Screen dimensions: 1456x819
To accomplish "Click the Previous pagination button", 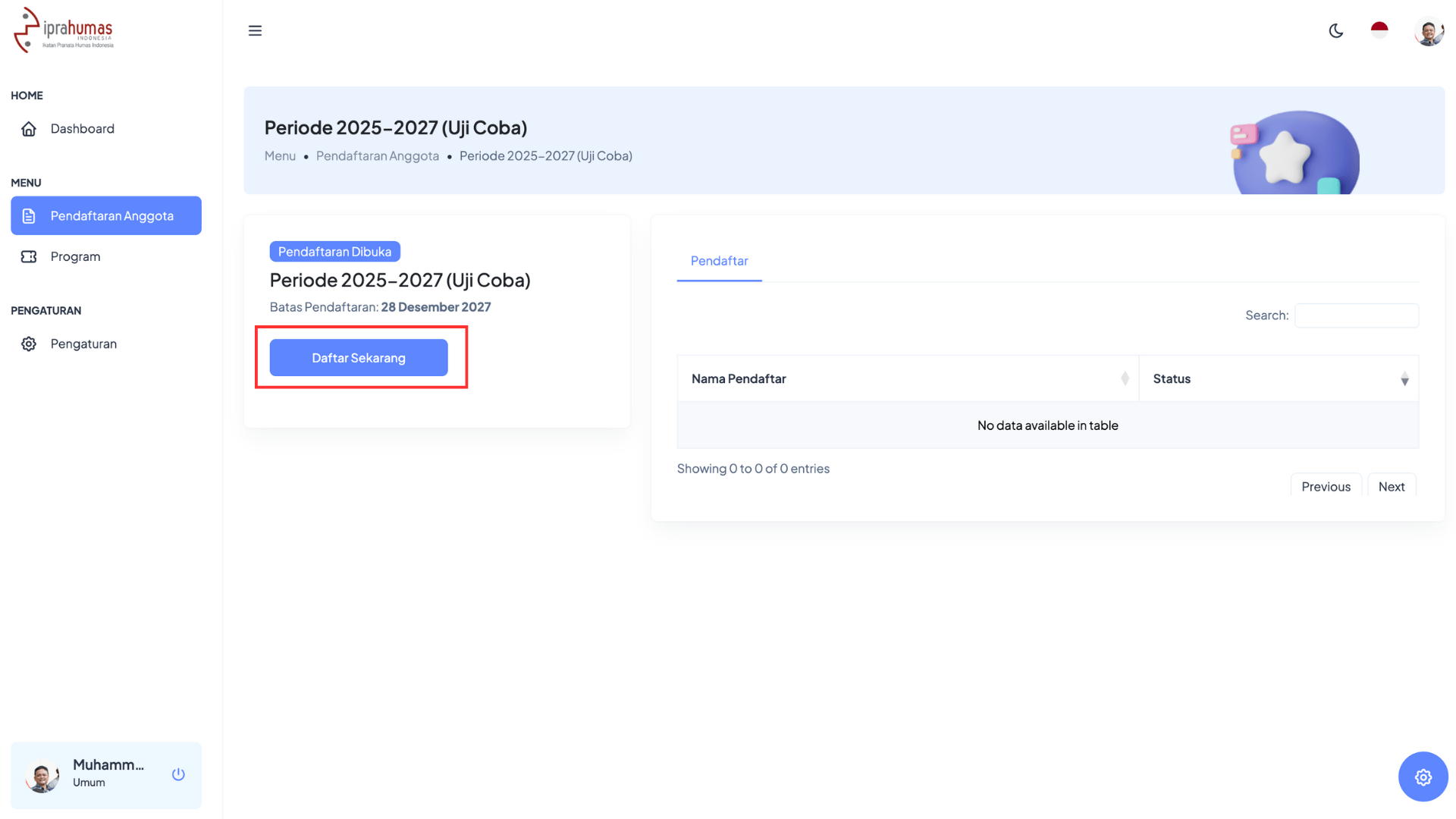I will pyautogui.click(x=1326, y=487).
